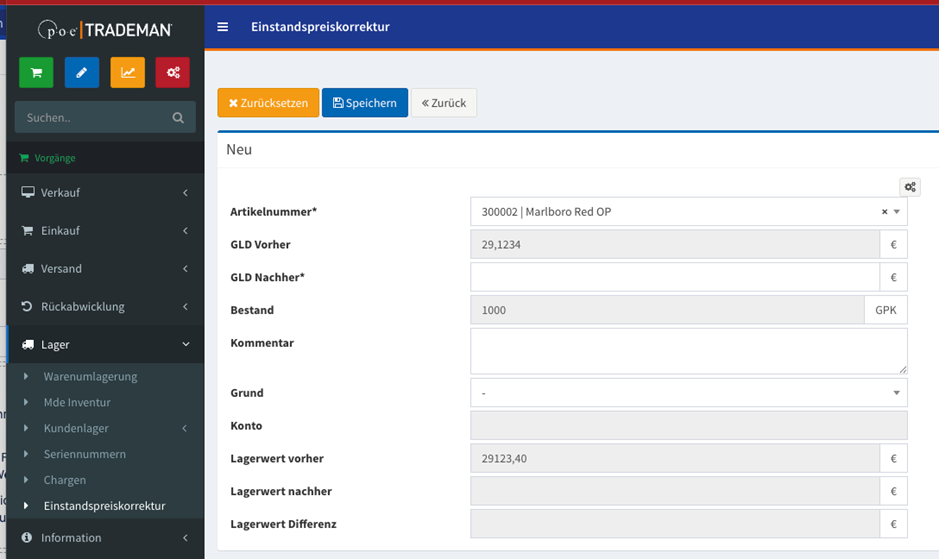Viewport: 939px width, 559px height.
Task: Open the red gears settings quick button
Action: point(172,72)
